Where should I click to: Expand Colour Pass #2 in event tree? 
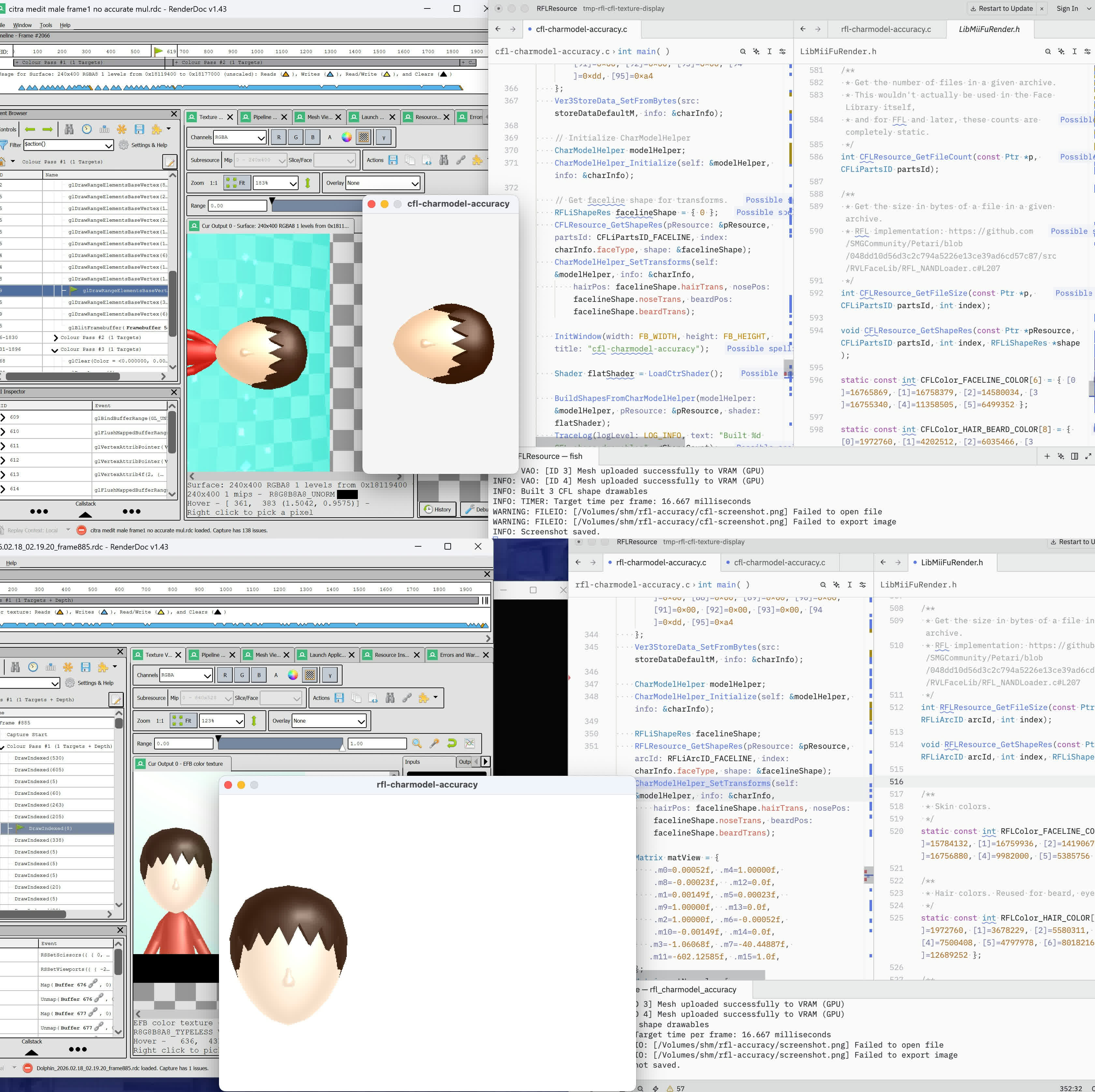(x=55, y=337)
